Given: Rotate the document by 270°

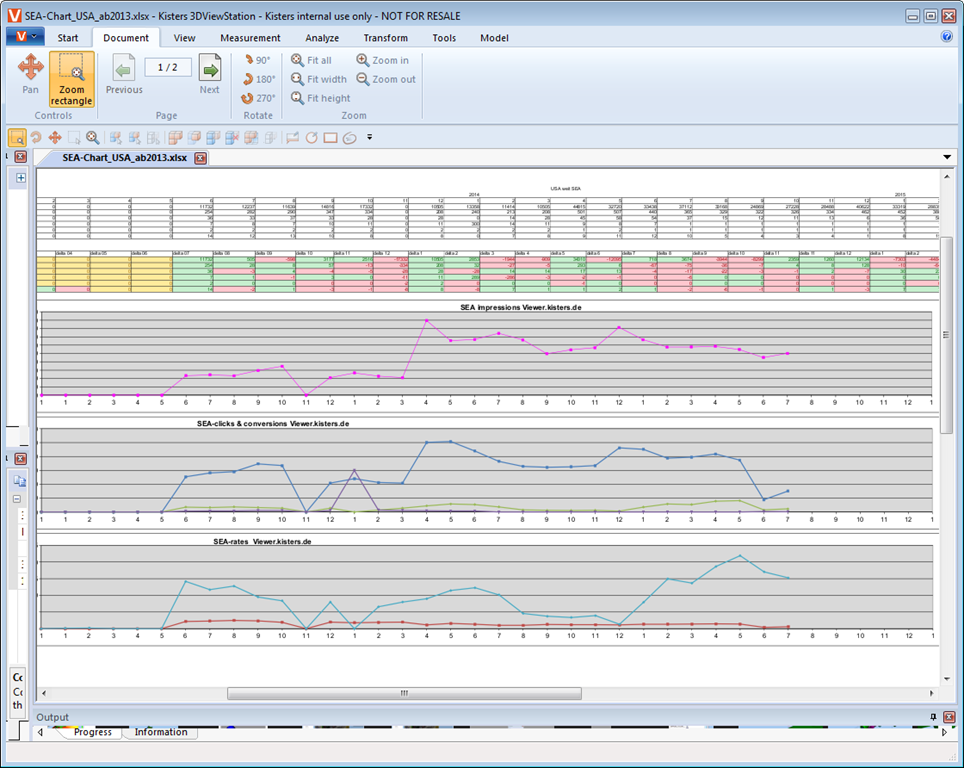Looking at the screenshot, I should pyautogui.click(x=258, y=98).
